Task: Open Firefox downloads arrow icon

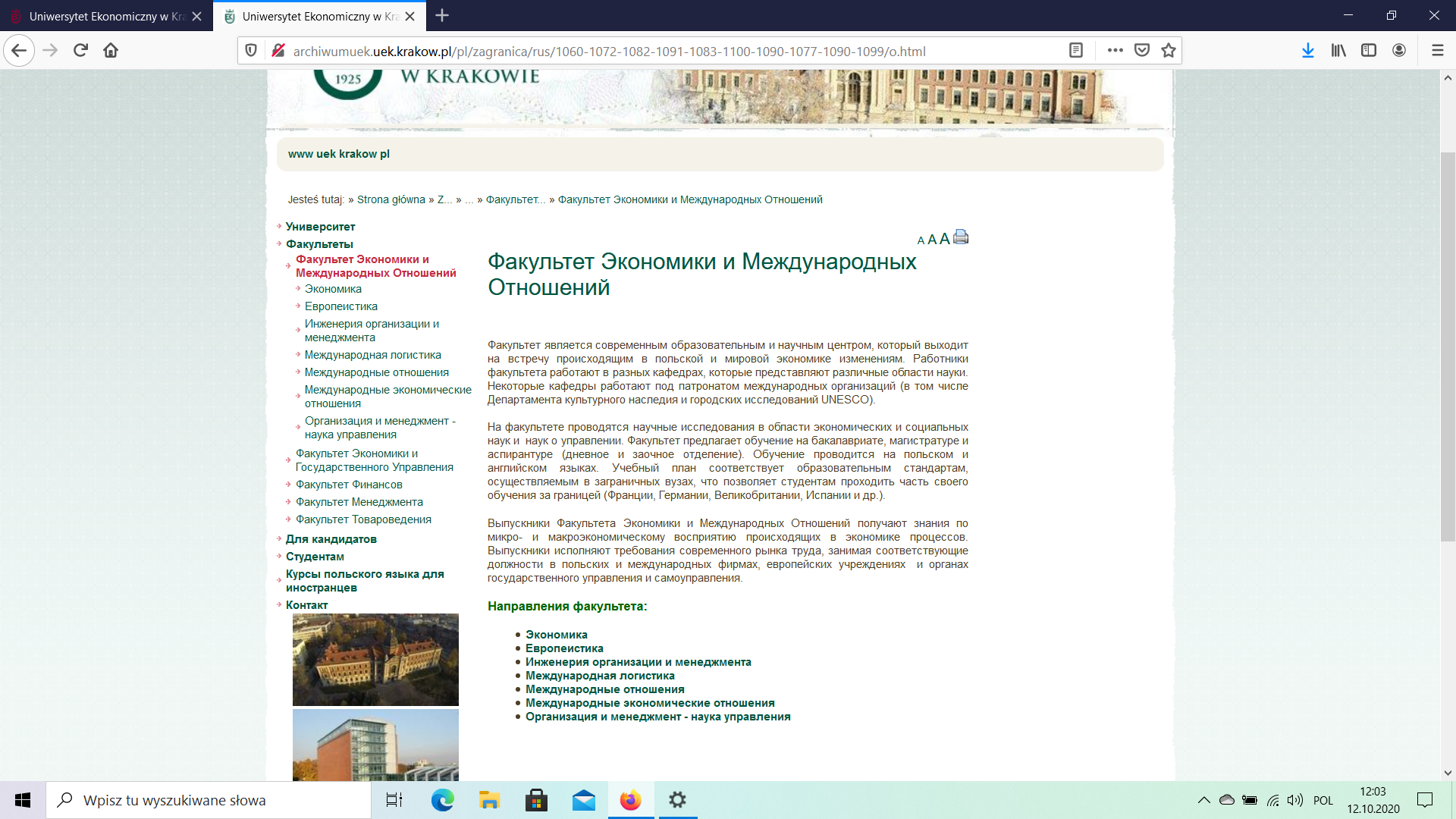Action: (x=1307, y=51)
